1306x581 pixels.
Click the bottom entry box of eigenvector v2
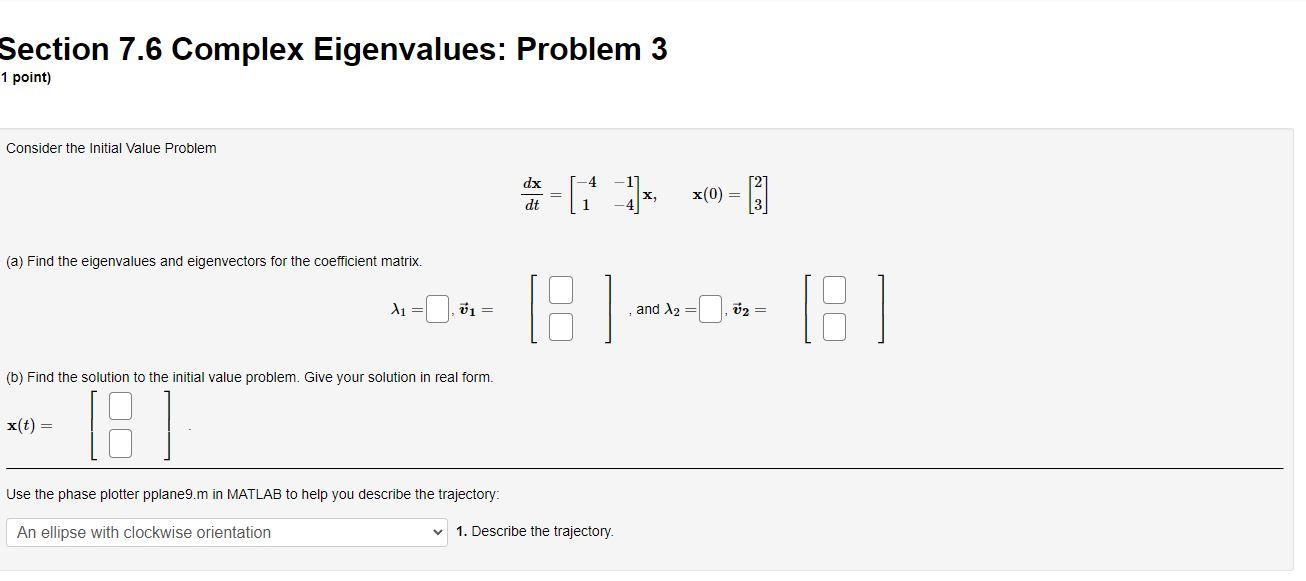[x=834, y=326]
